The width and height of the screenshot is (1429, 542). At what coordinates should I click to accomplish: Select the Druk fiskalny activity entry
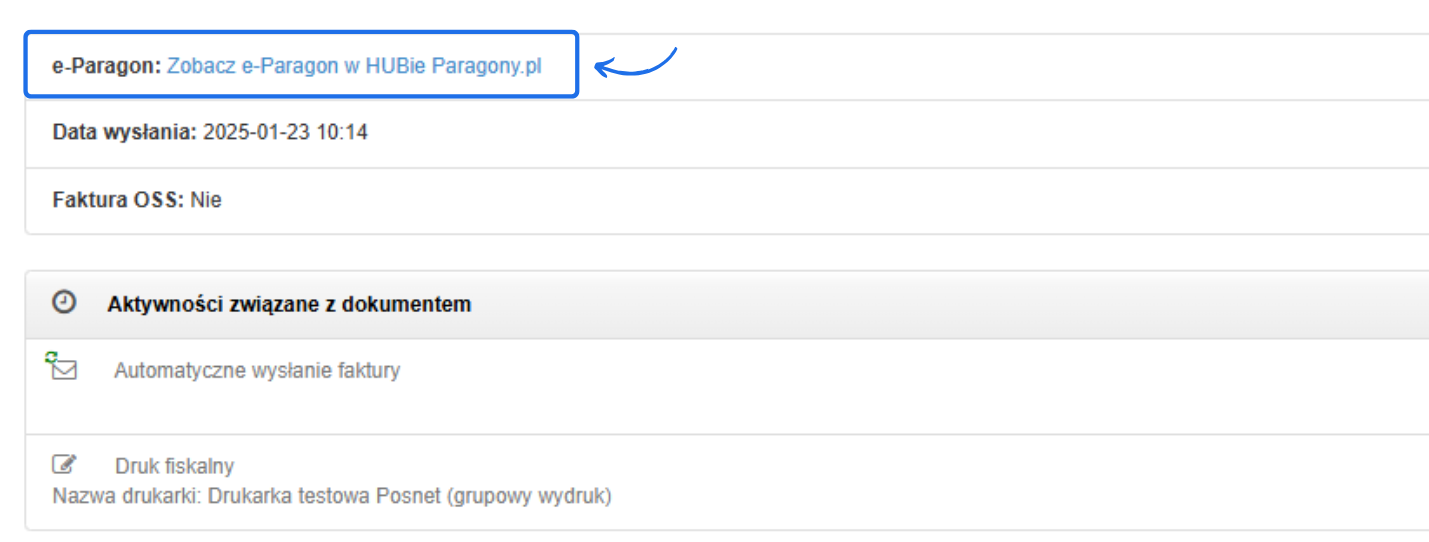[x=174, y=466]
